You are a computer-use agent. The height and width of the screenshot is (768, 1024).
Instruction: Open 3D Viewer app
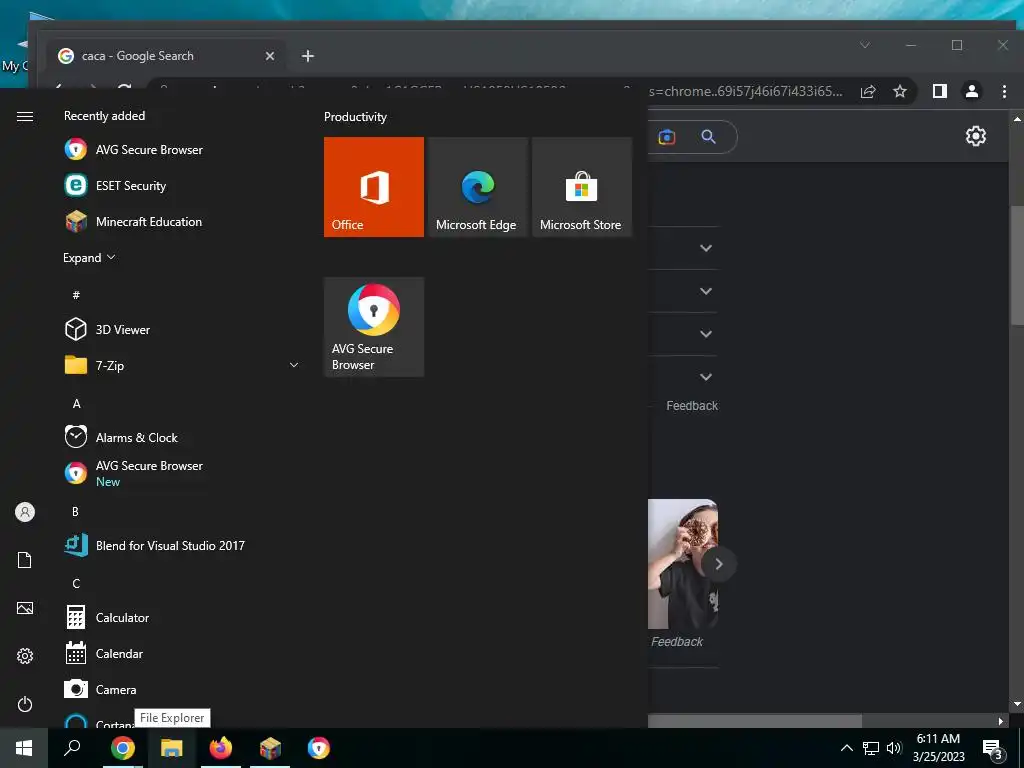181,330
